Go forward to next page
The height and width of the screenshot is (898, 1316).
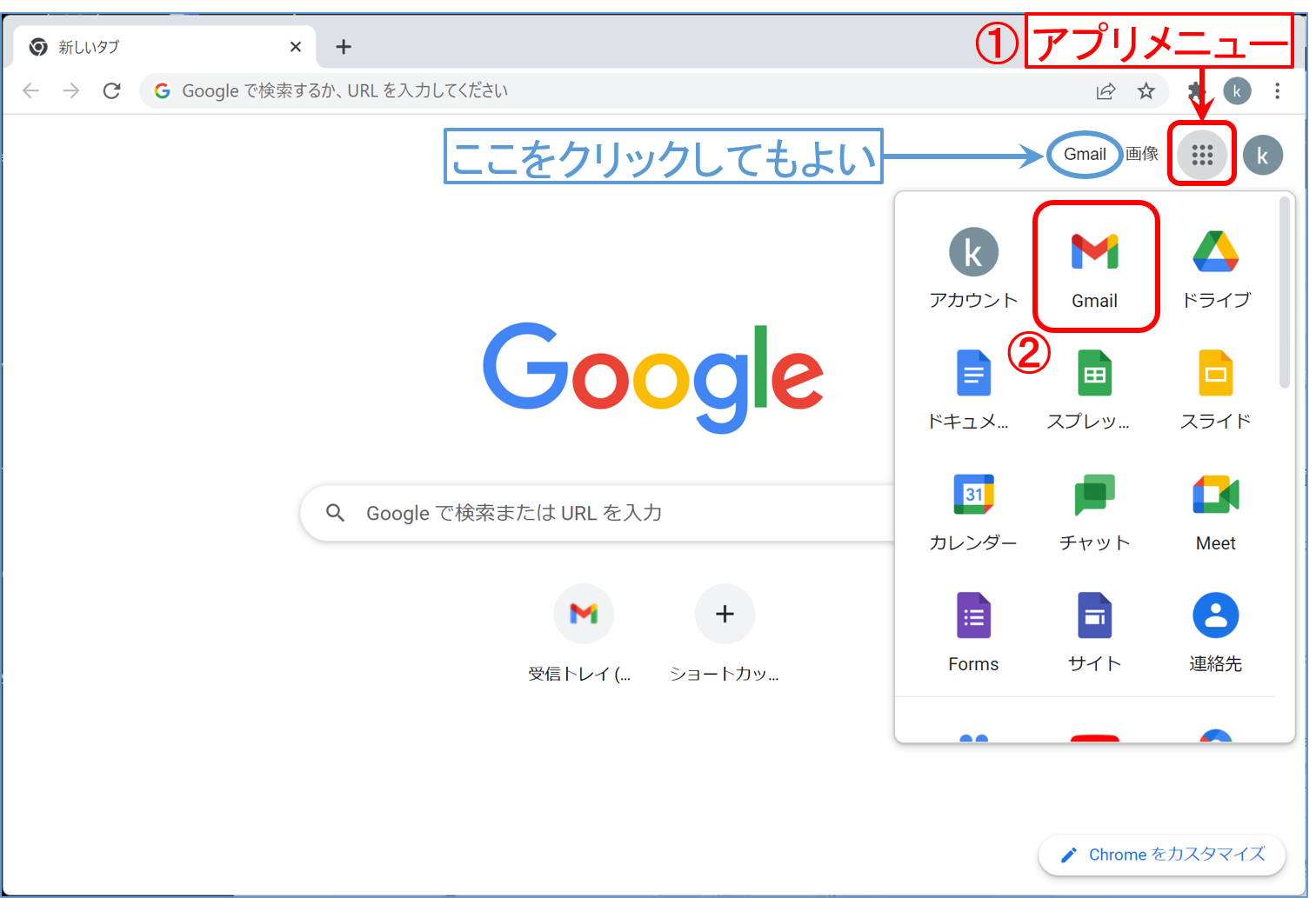(x=71, y=90)
